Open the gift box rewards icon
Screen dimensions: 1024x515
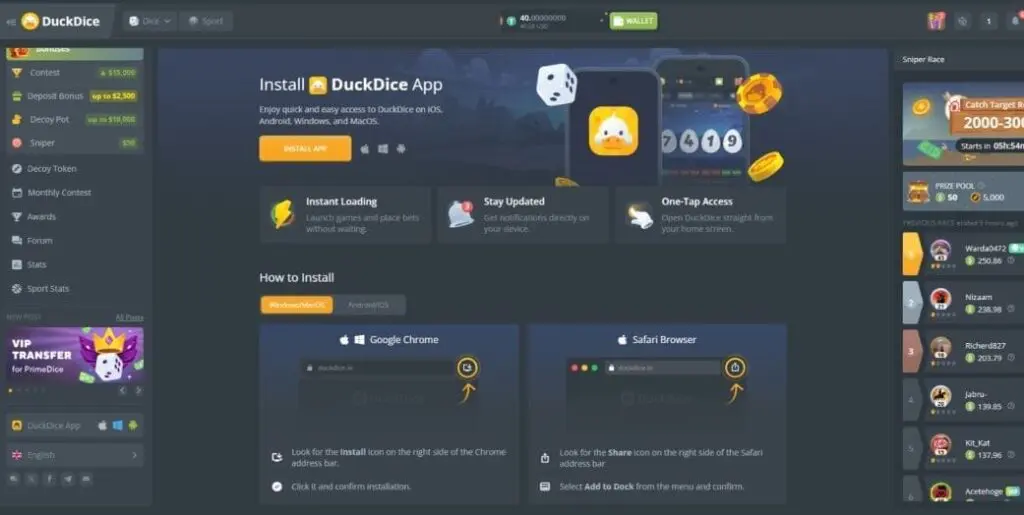[x=936, y=21]
